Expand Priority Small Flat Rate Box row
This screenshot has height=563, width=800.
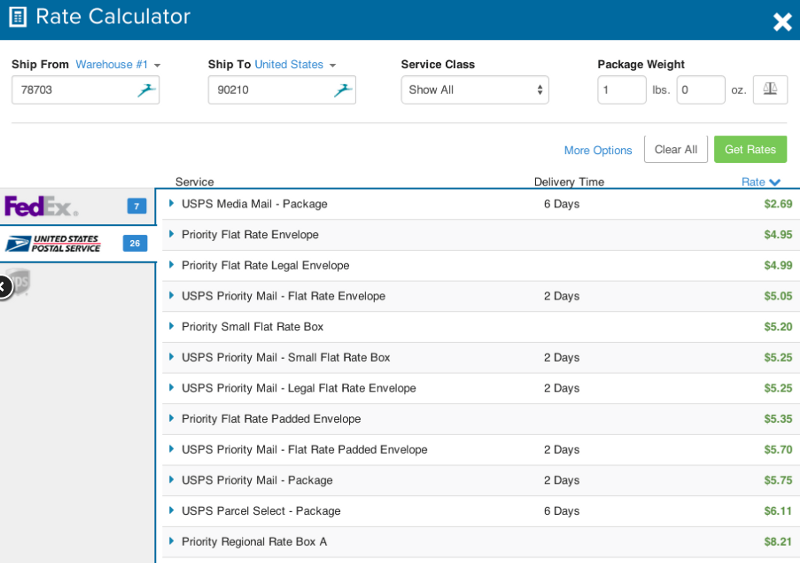coord(171,326)
